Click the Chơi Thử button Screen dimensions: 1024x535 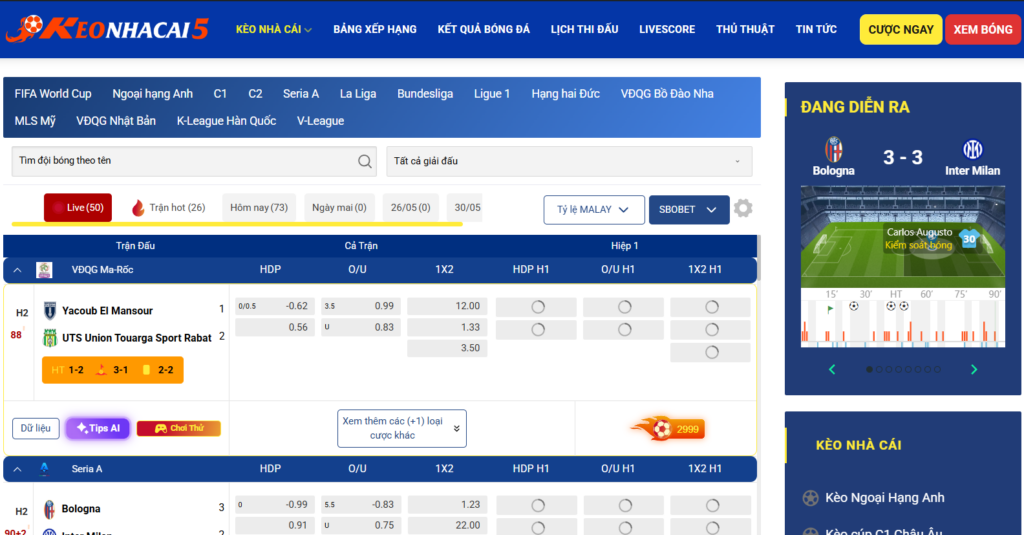[178, 429]
